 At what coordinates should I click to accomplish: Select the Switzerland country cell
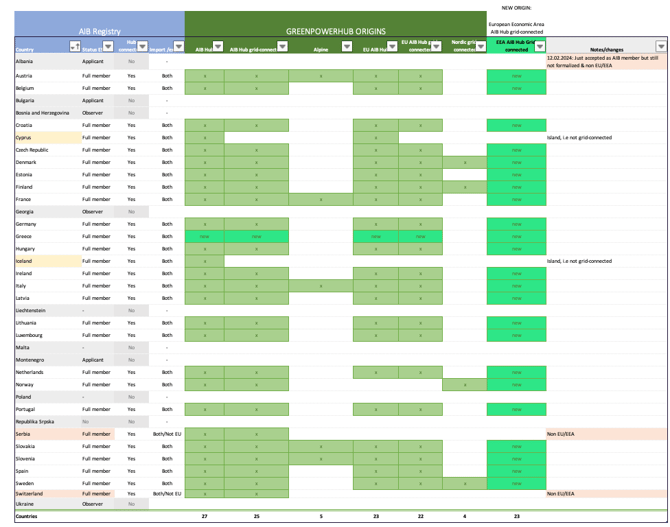pos(48,494)
